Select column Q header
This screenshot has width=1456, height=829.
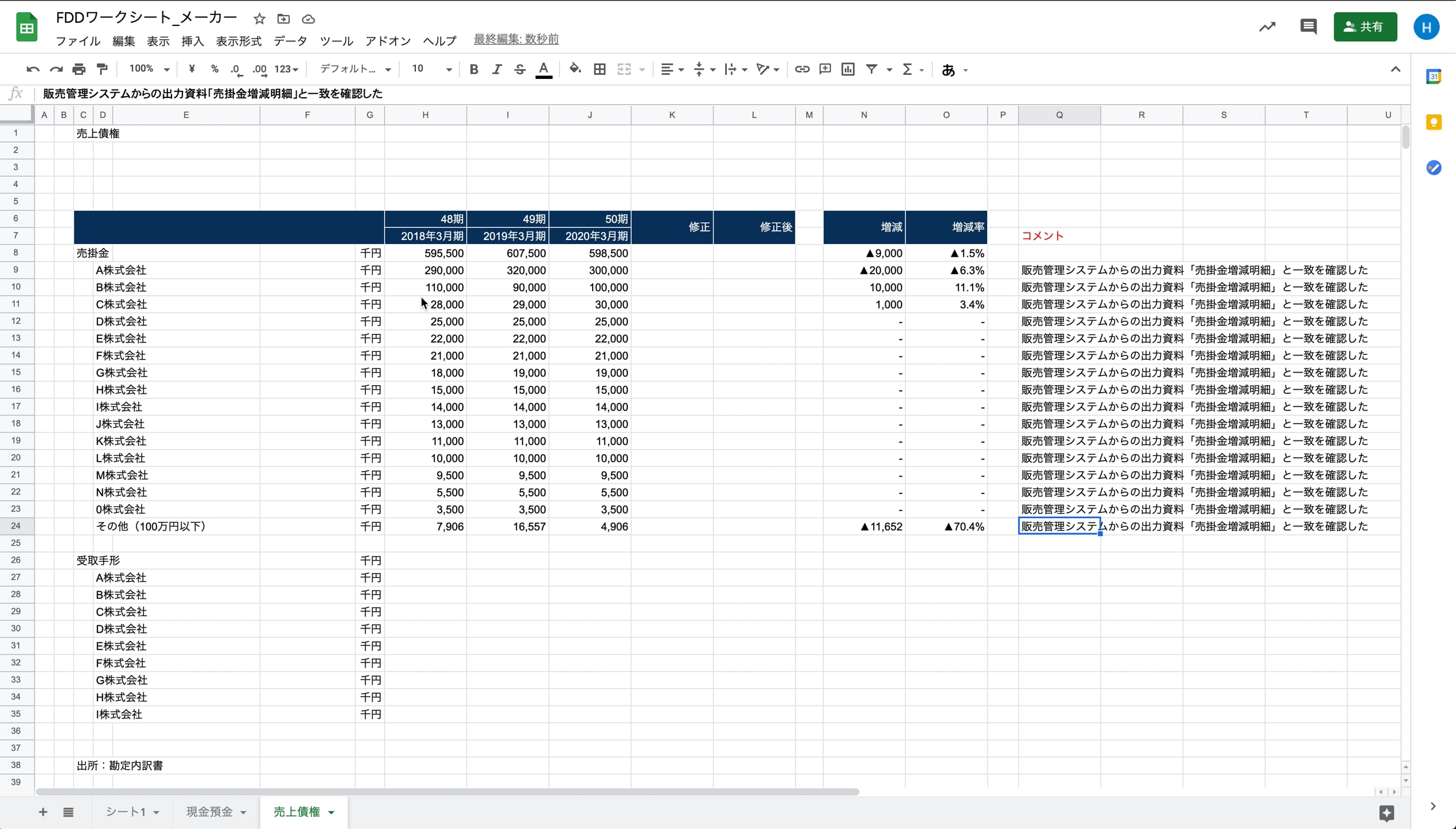[x=1059, y=115]
